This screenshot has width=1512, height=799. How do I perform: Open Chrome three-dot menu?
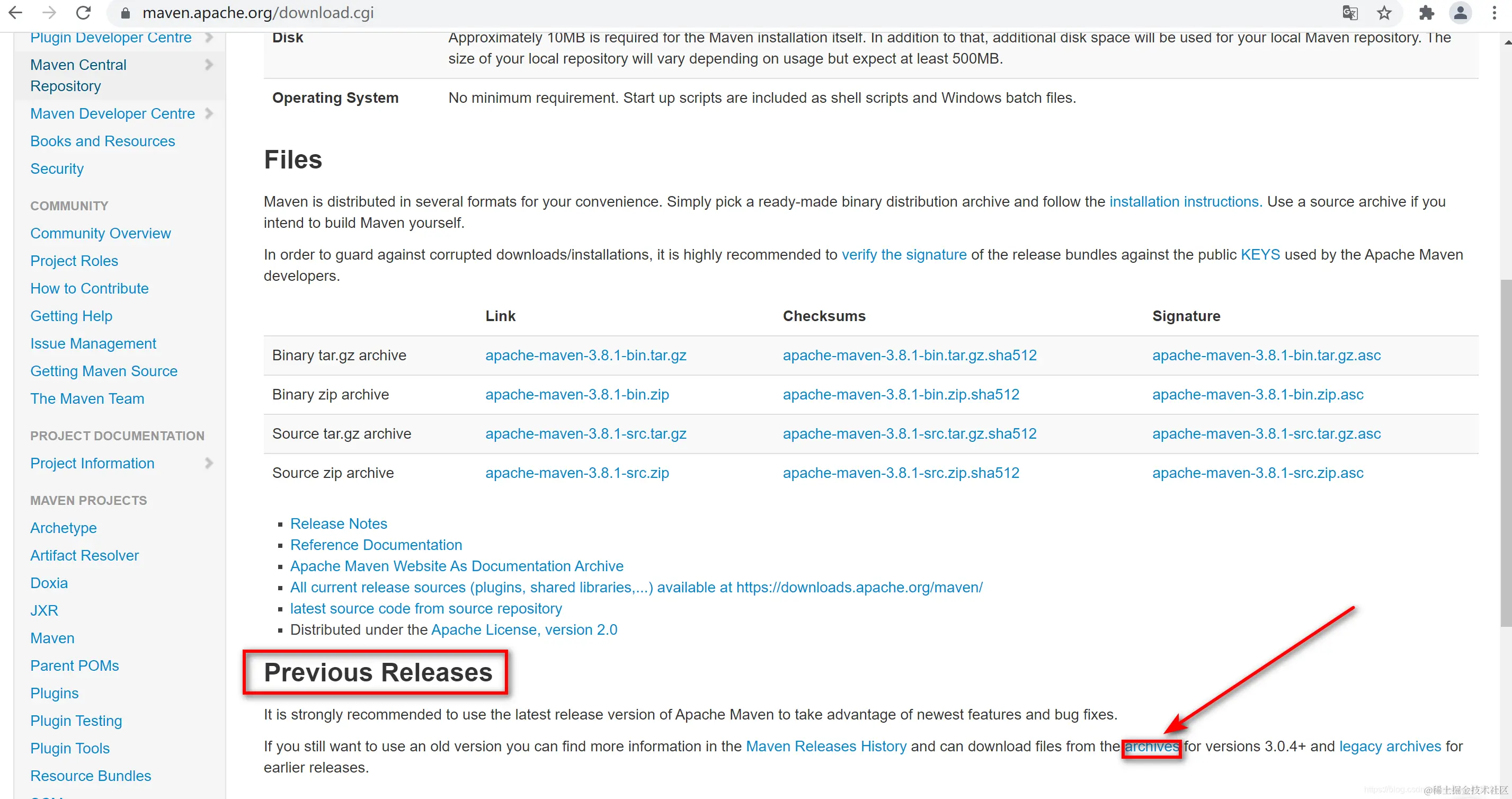tap(1495, 12)
